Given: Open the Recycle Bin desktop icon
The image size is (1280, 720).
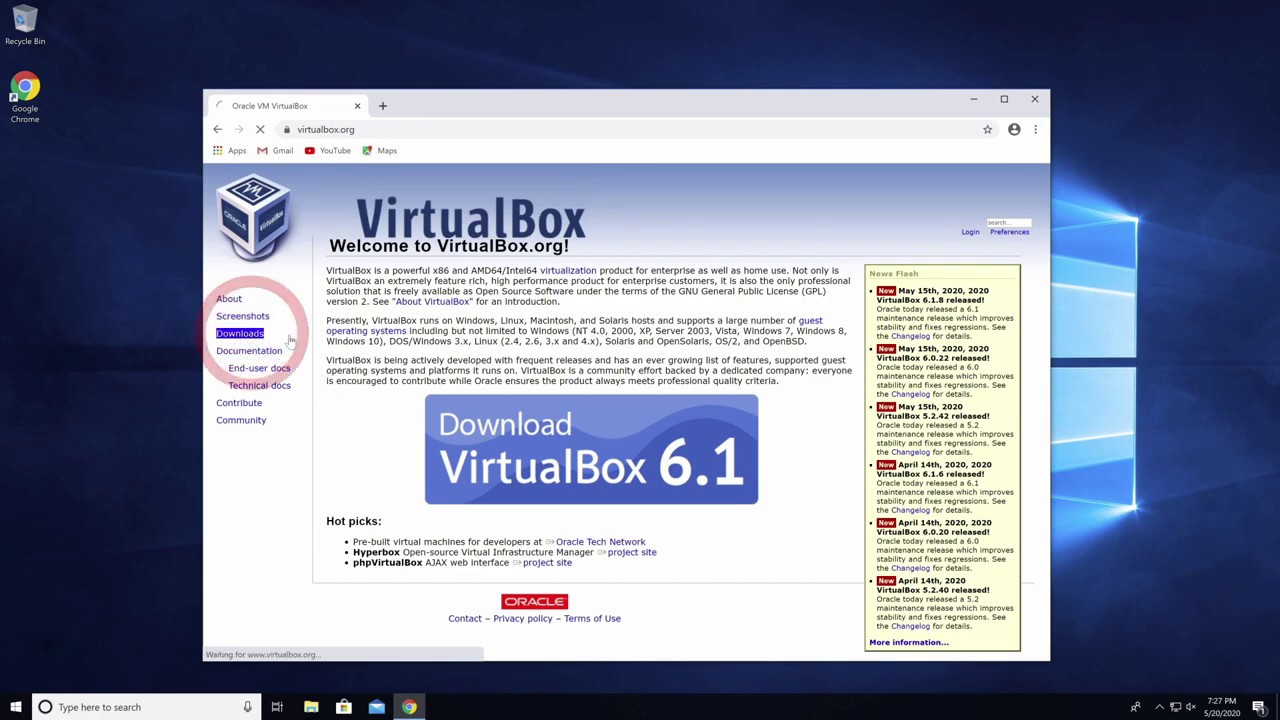Looking at the screenshot, I should [x=25, y=26].
